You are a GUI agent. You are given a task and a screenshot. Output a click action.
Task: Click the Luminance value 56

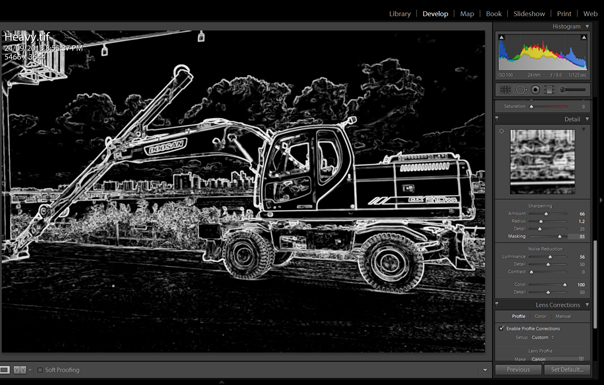pyautogui.click(x=582, y=257)
